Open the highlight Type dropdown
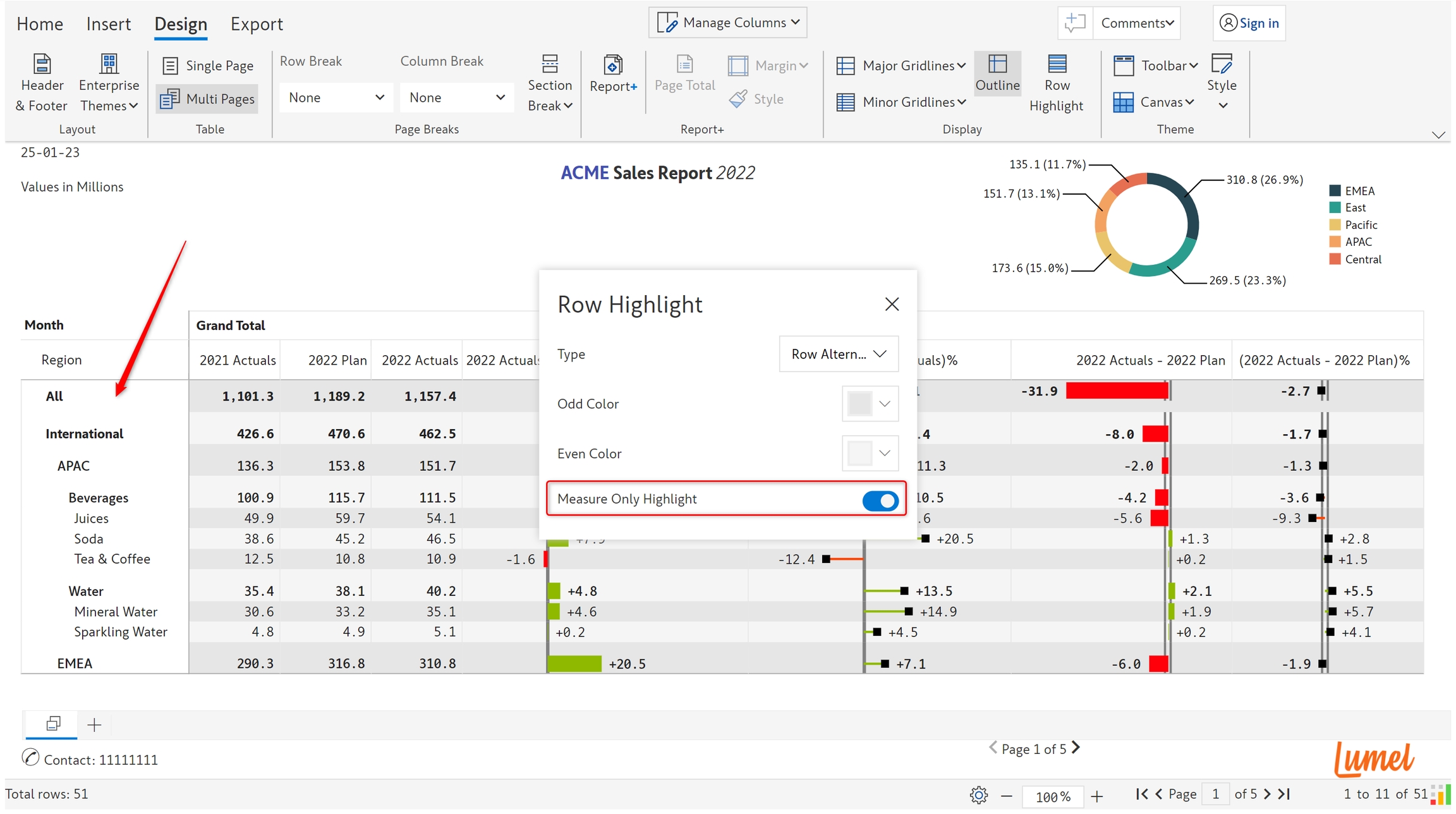Screen dimensions: 1456x814 pos(838,355)
